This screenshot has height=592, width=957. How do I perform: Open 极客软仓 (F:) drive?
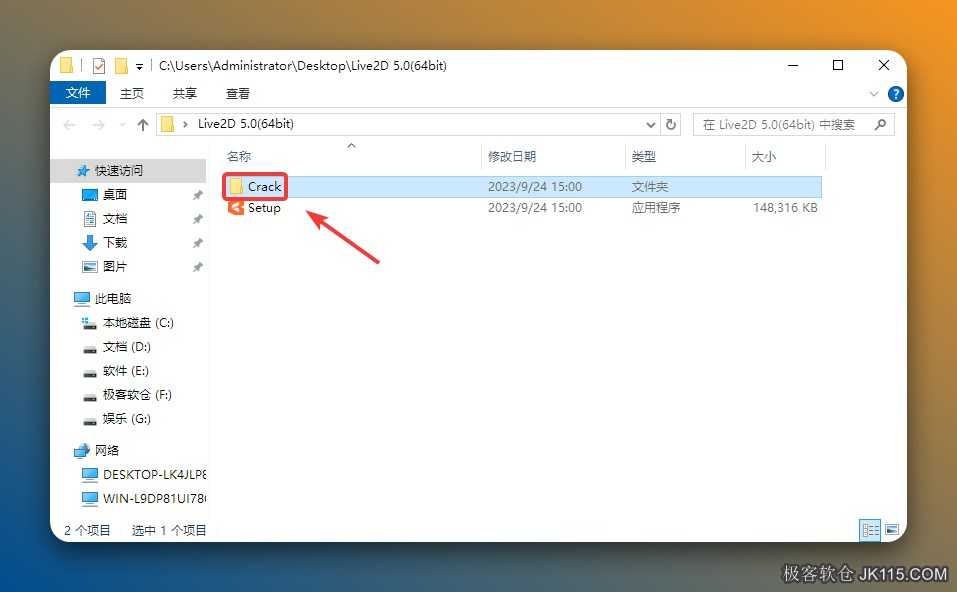click(x=137, y=395)
